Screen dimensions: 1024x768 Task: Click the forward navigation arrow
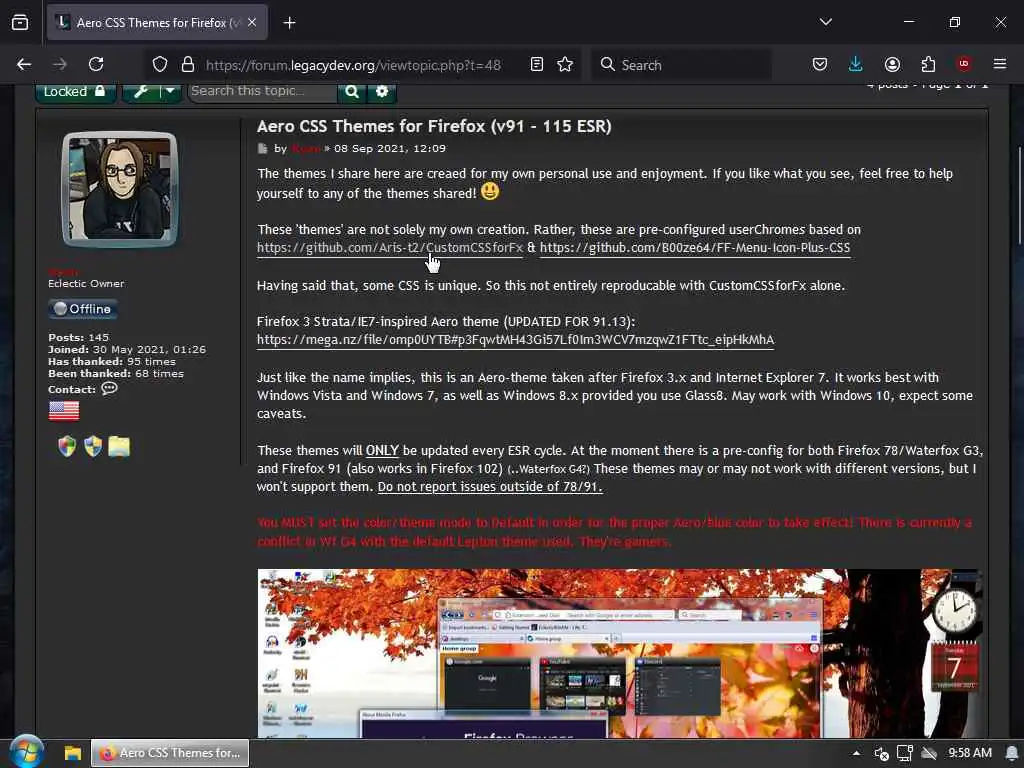(x=60, y=64)
